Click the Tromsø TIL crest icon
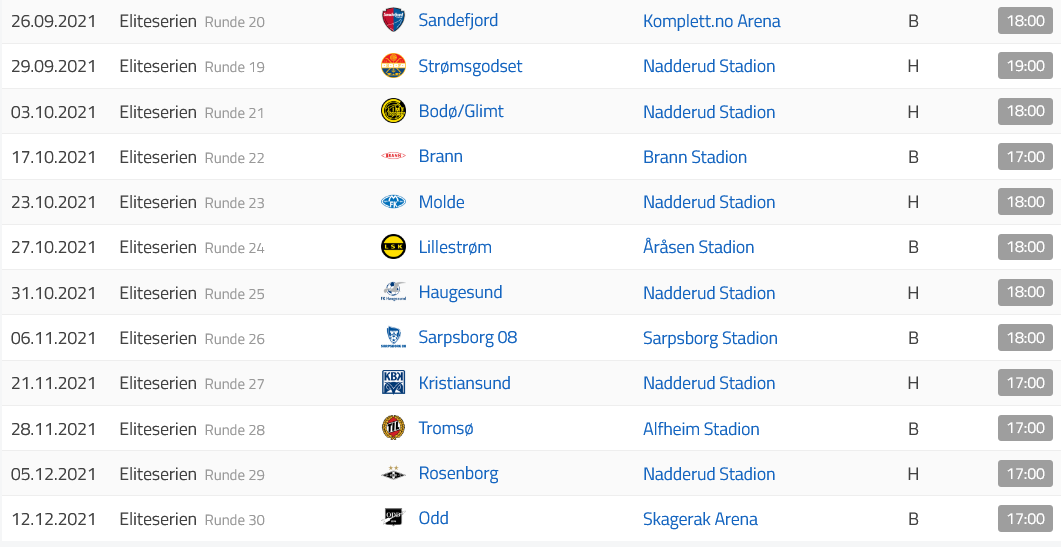The image size is (1061, 547). [393, 428]
